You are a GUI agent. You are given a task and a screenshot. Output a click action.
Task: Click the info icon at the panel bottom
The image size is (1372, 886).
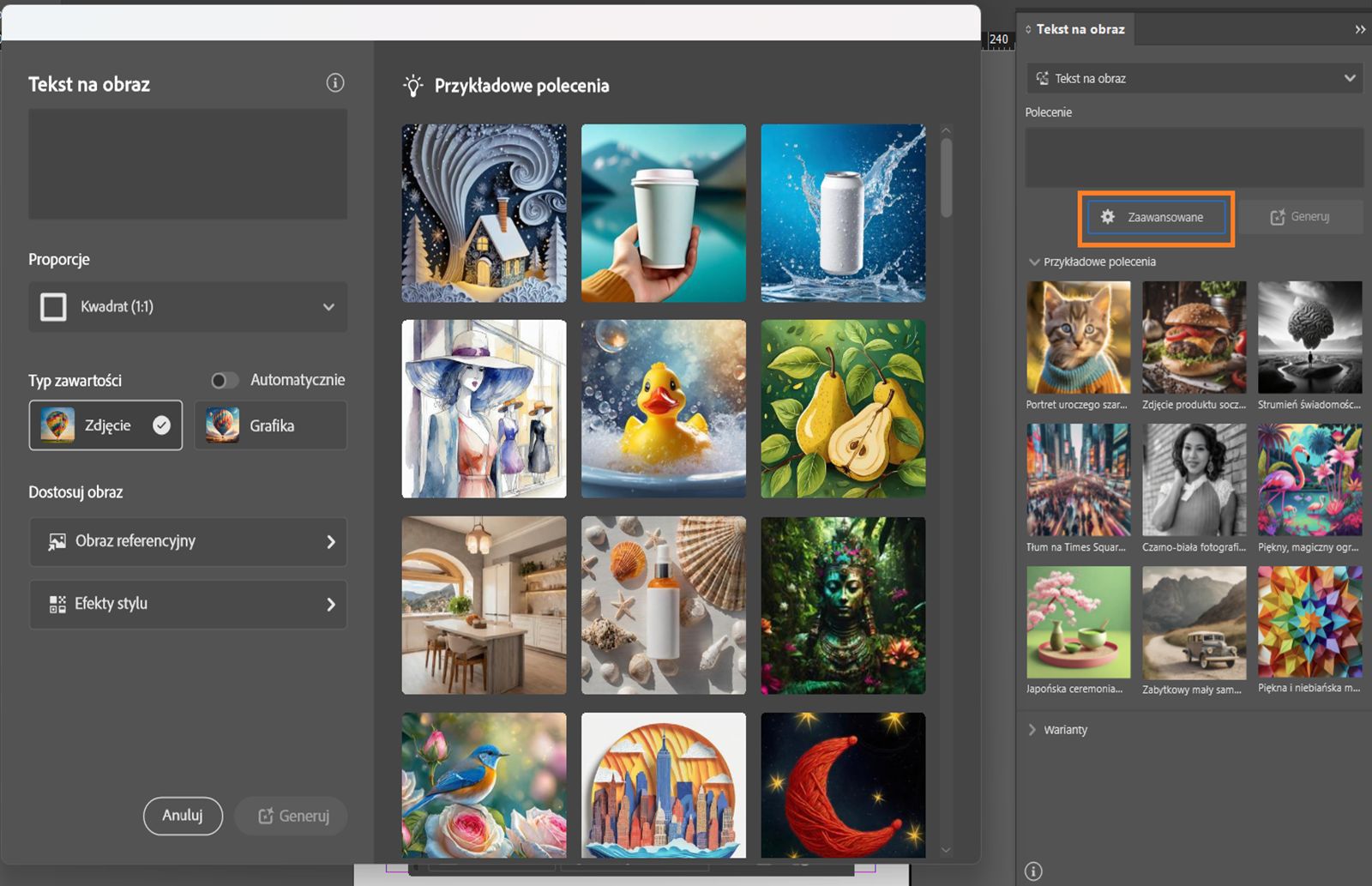1034,871
